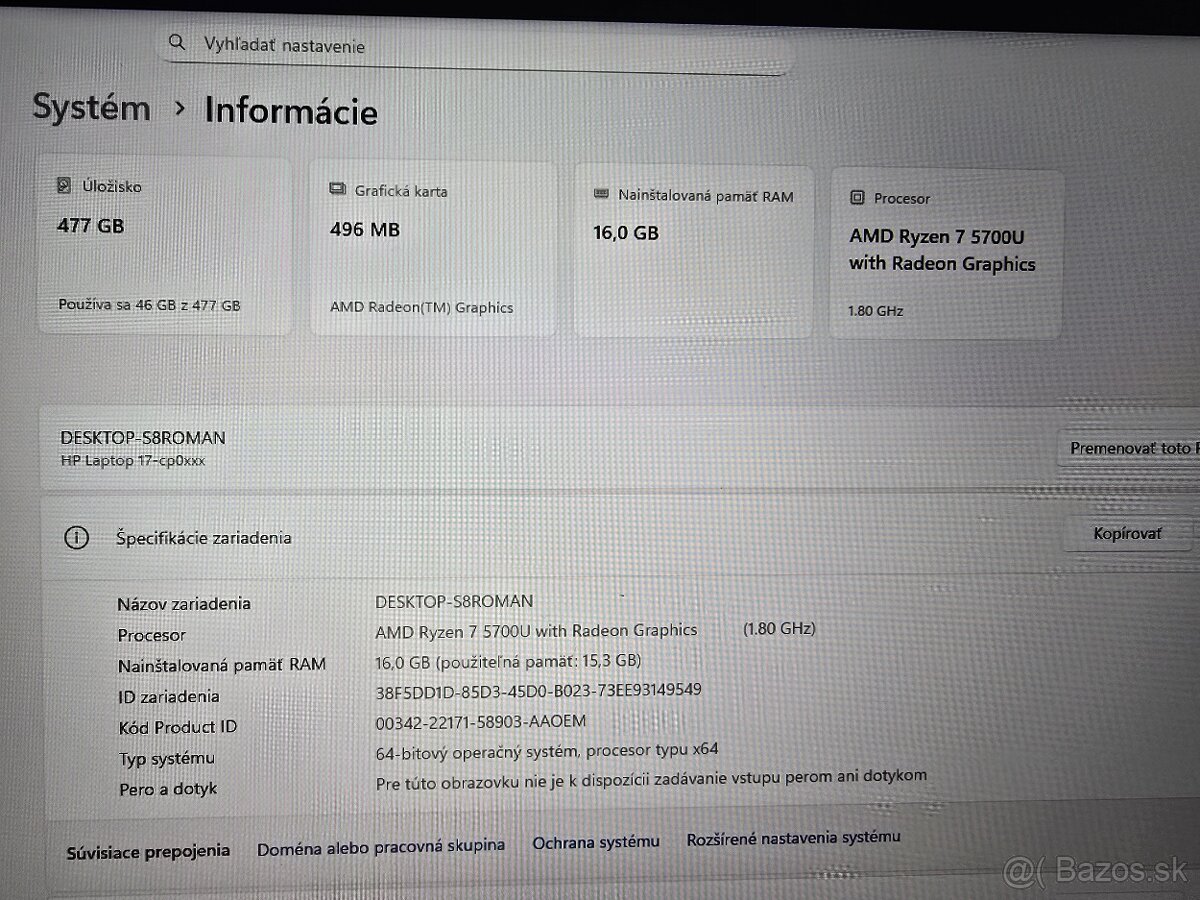Image resolution: width=1200 pixels, height=900 pixels.
Task: Click the search magnifier icon
Action: 177,43
